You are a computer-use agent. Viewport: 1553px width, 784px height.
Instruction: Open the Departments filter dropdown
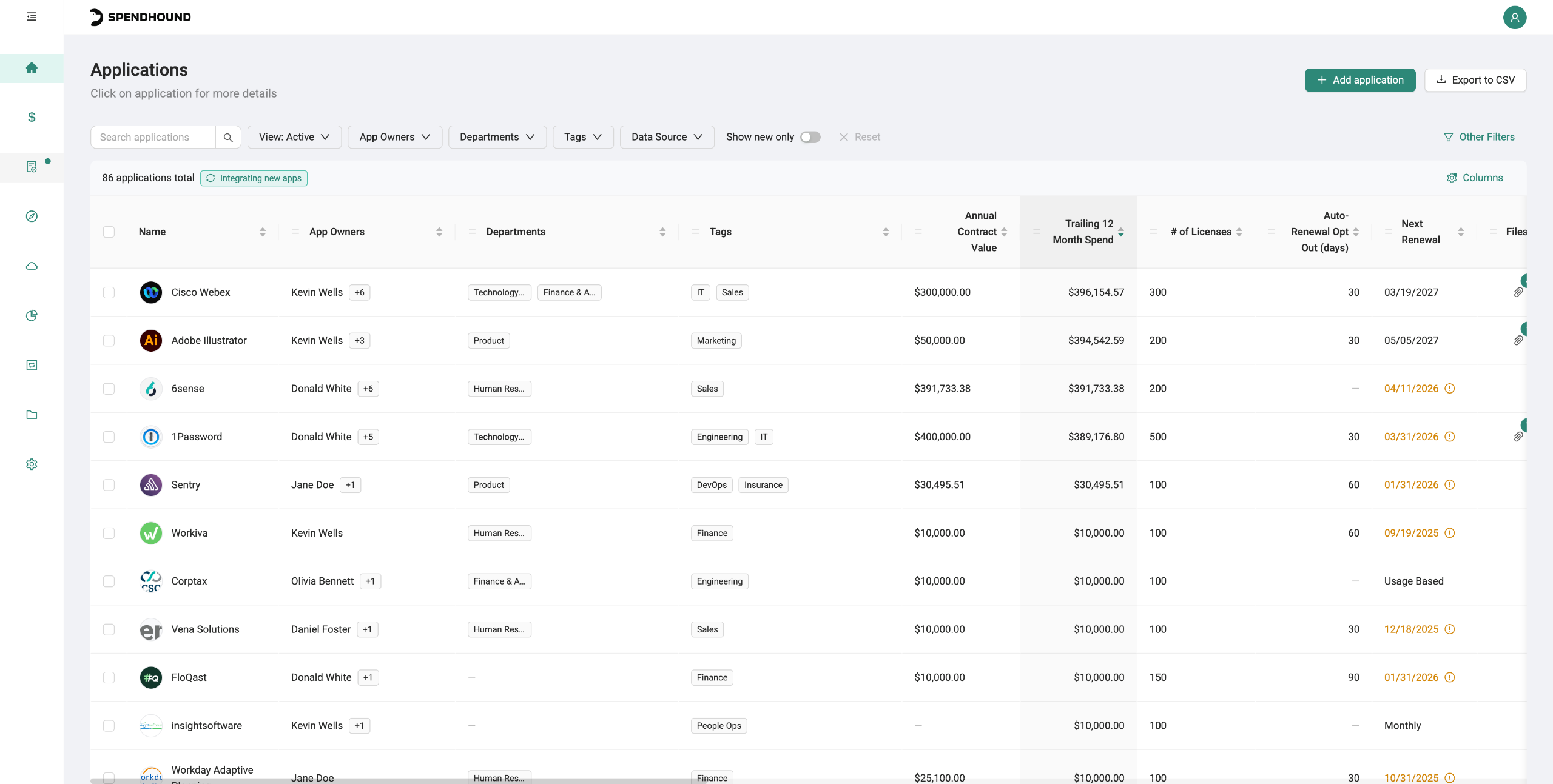[x=497, y=138]
